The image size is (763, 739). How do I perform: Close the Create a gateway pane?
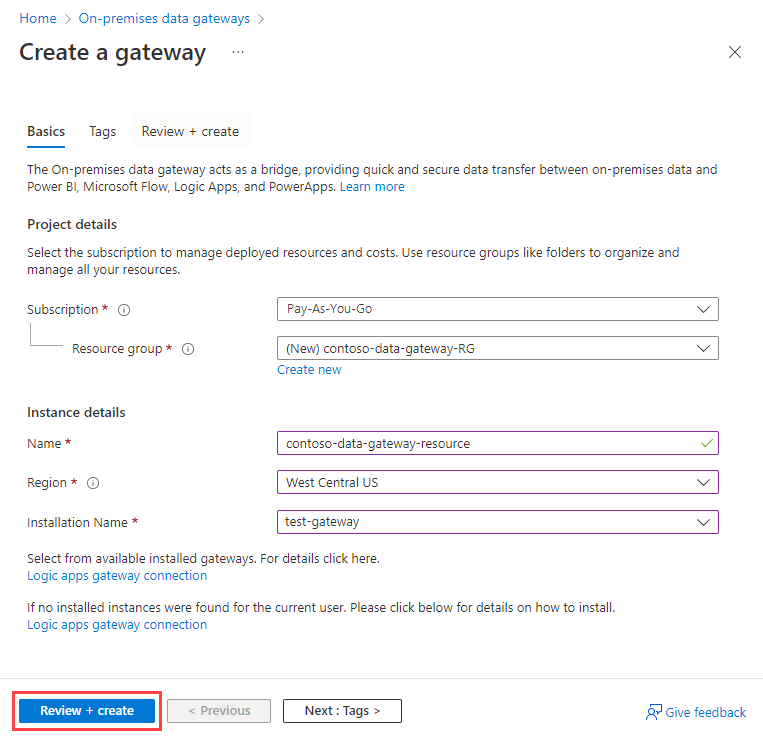pyautogui.click(x=735, y=52)
